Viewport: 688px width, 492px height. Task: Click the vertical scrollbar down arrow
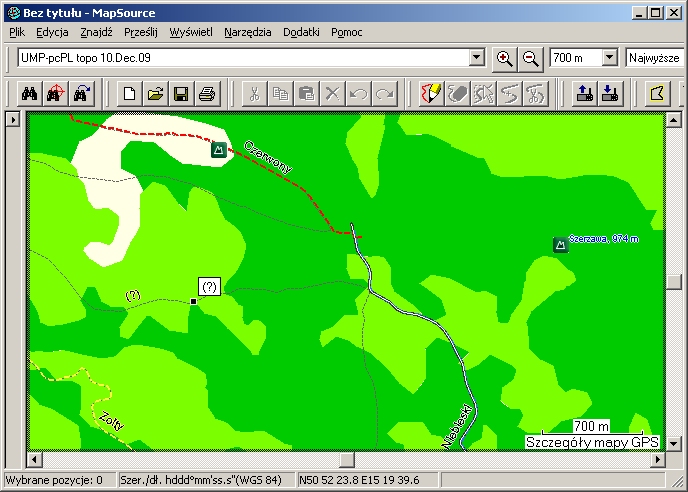point(674,442)
